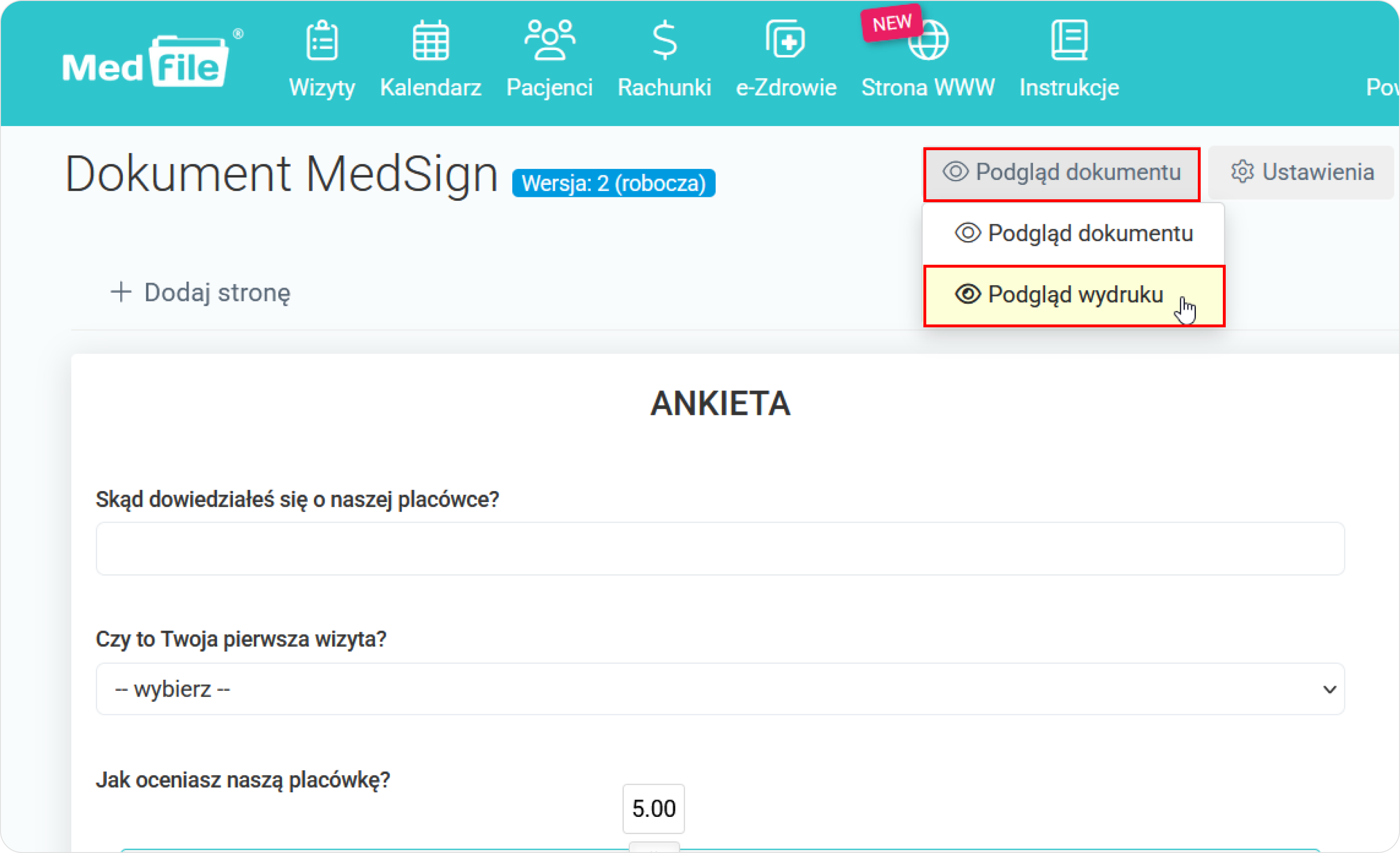The width and height of the screenshot is (1400, 853).
Task: Click the 5.00 rating value field
Action: click(x=653, y=809)
